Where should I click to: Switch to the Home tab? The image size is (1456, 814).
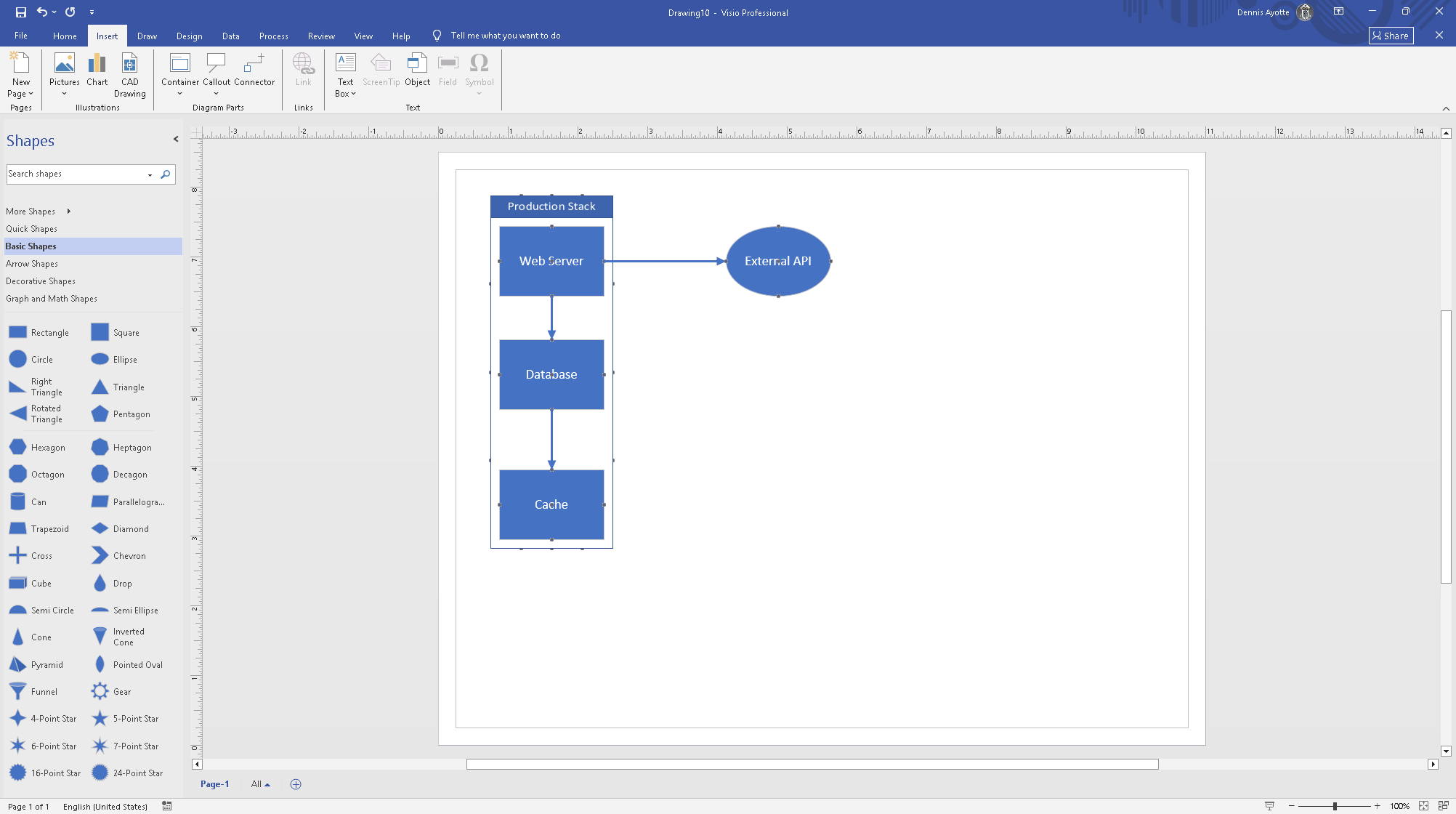65,36
